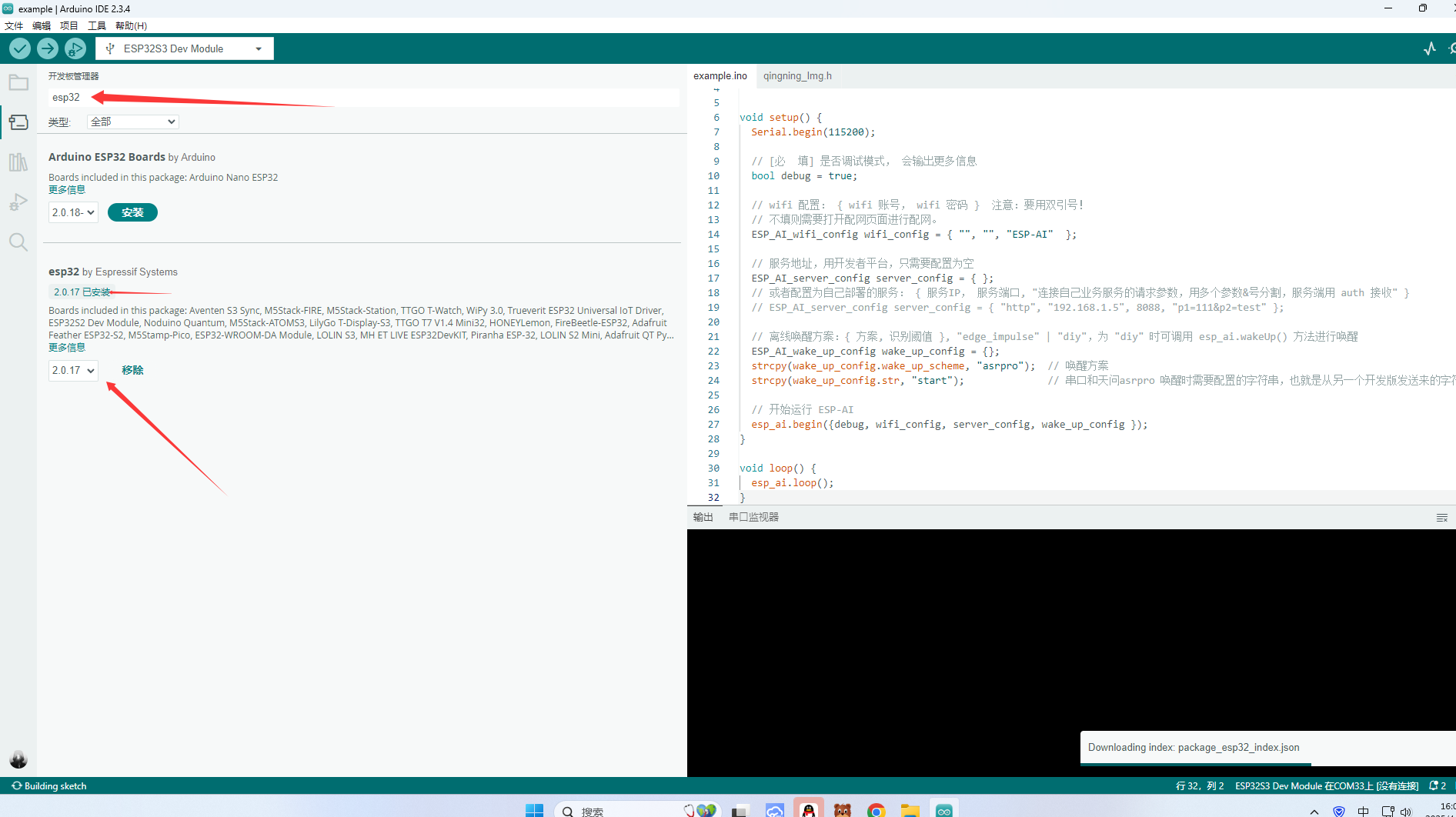Click 移除 to remove esp32 package
The width and height of the screenshot is (1456, 817).
(x=132, y=370)
